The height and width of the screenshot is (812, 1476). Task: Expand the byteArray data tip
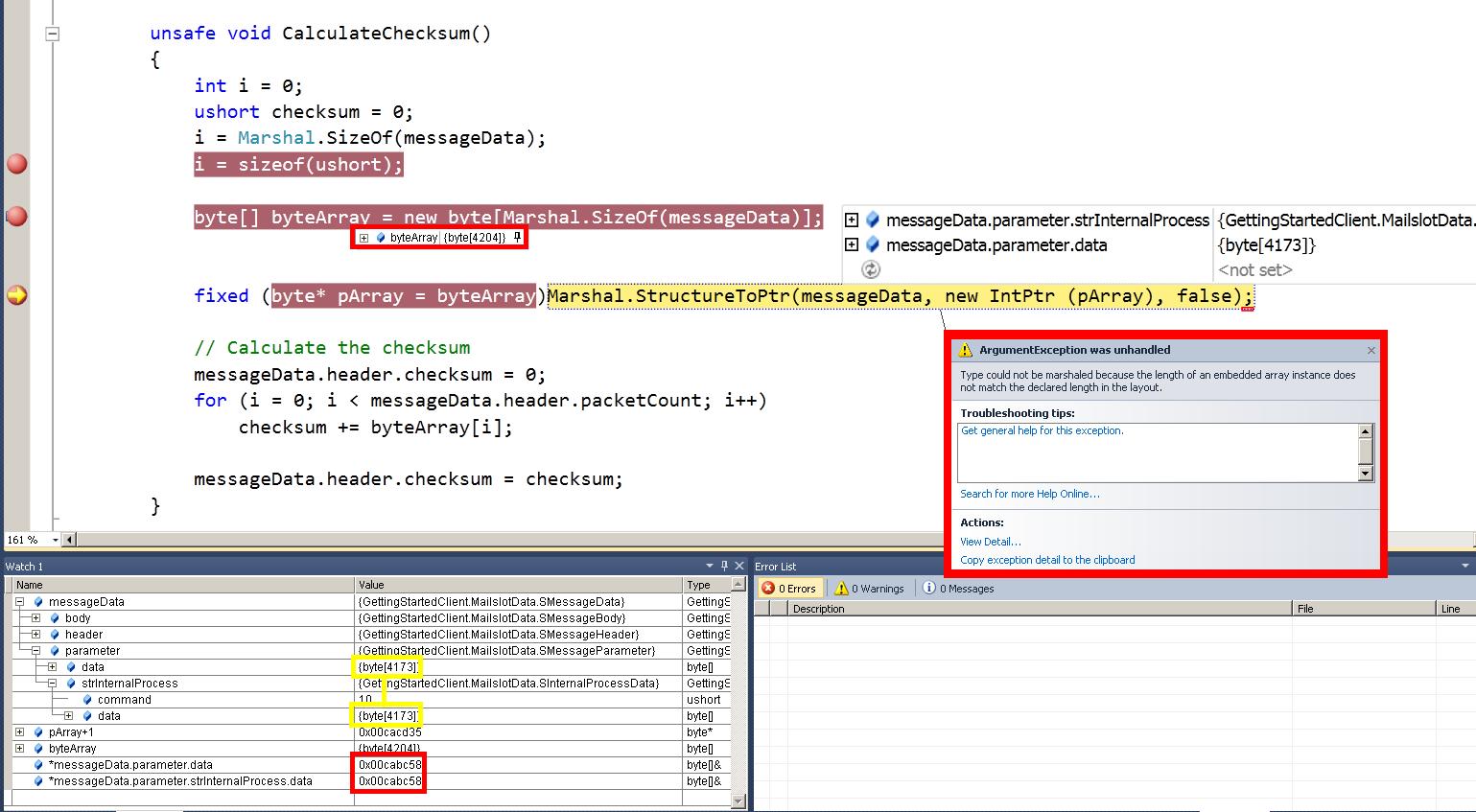pyautogui.click(x=364, y=238)
